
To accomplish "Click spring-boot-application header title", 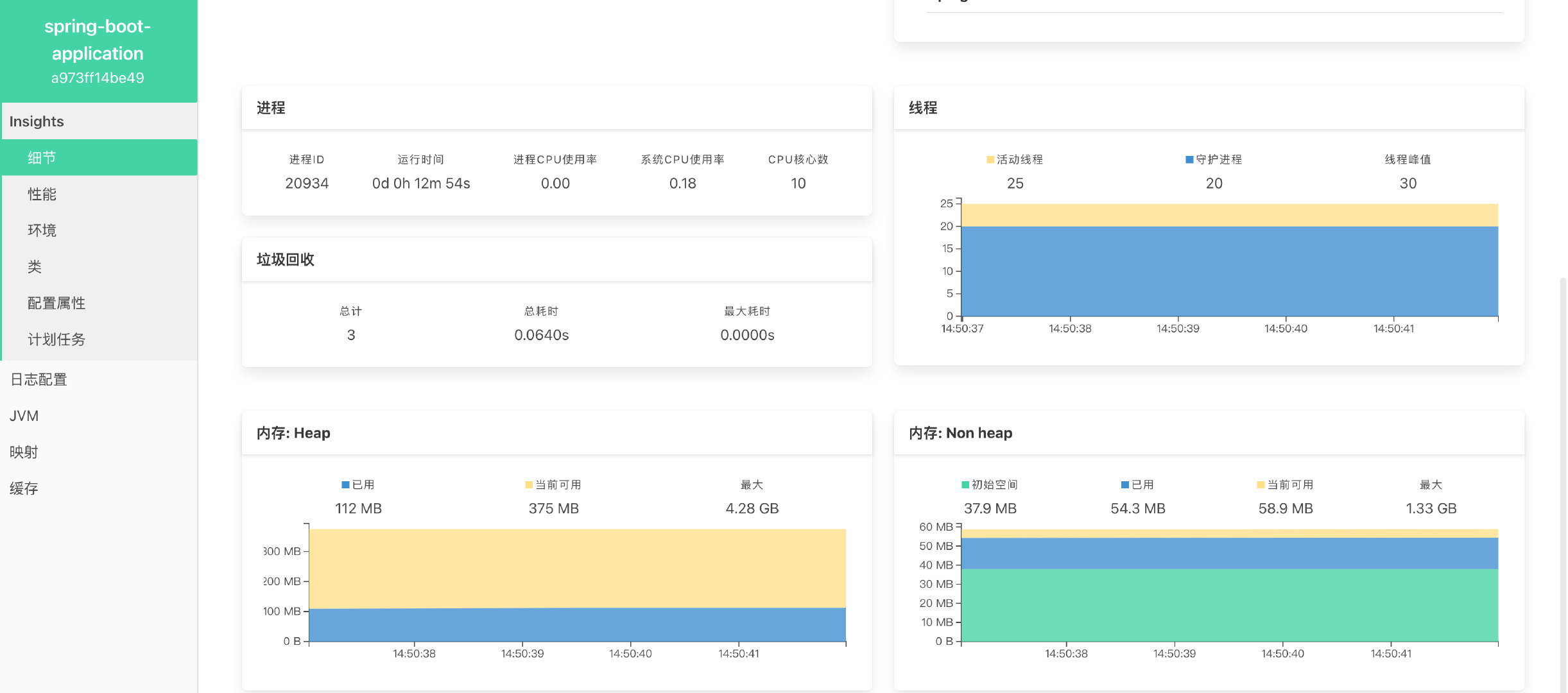I will coord(98,40).
